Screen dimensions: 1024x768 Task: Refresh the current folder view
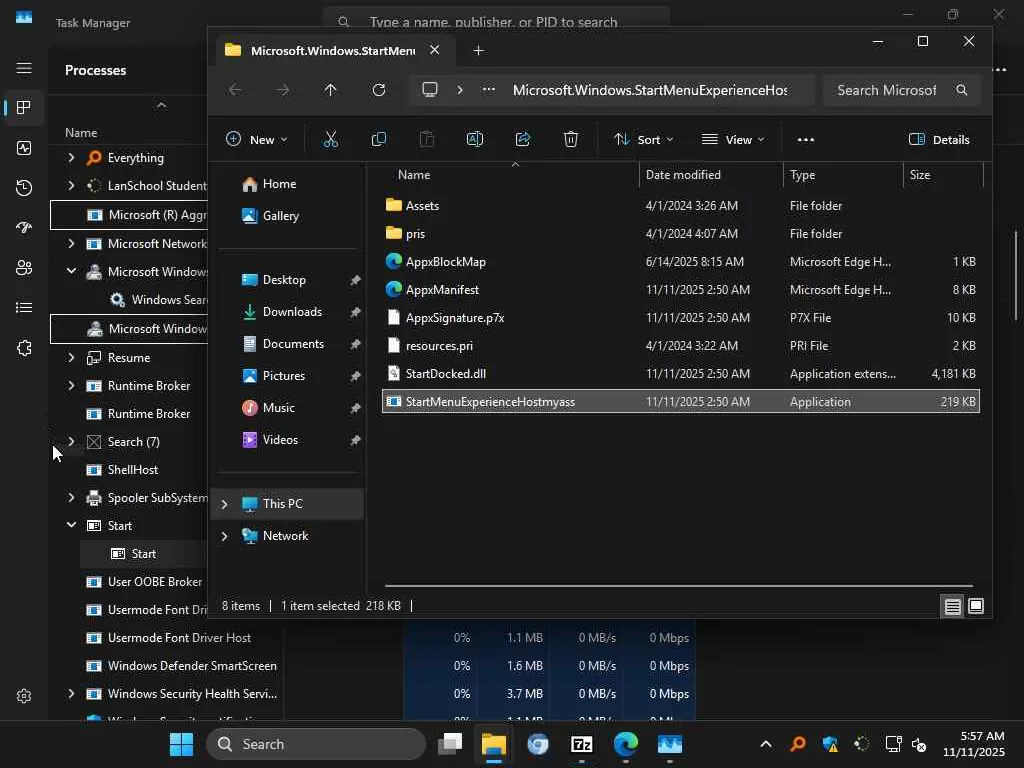[379, 90]
